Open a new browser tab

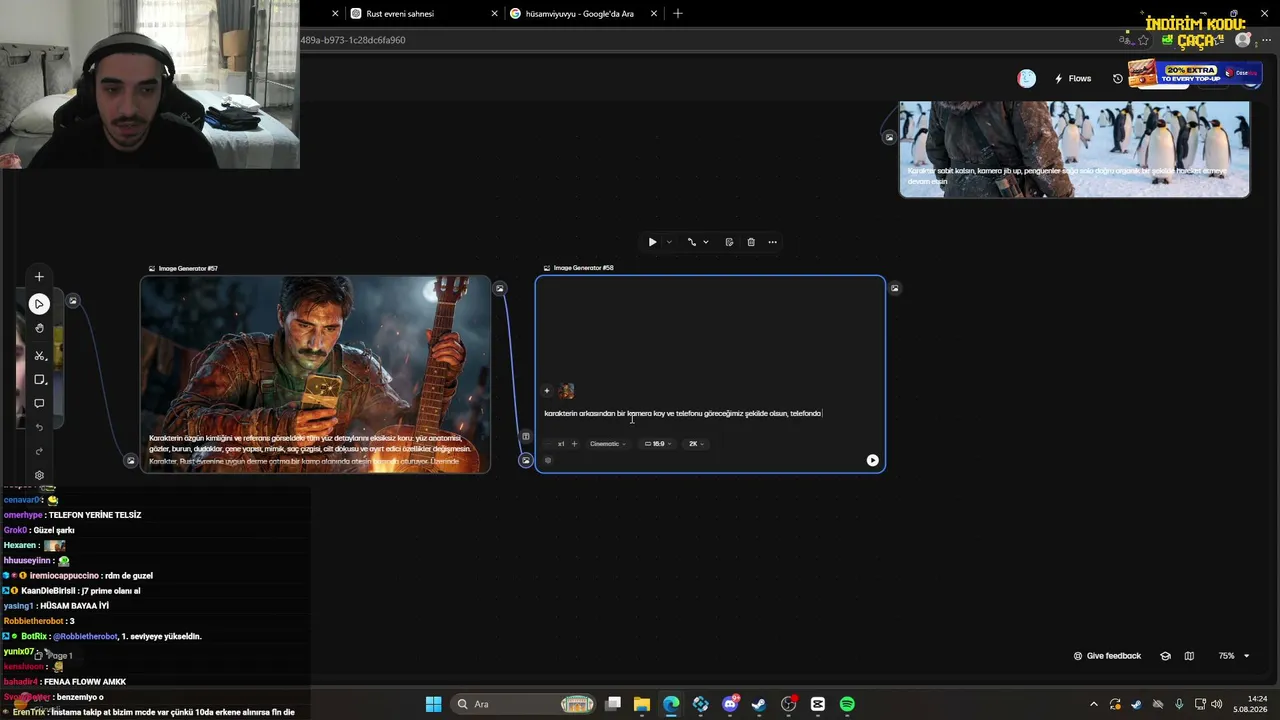pos(678,14)
